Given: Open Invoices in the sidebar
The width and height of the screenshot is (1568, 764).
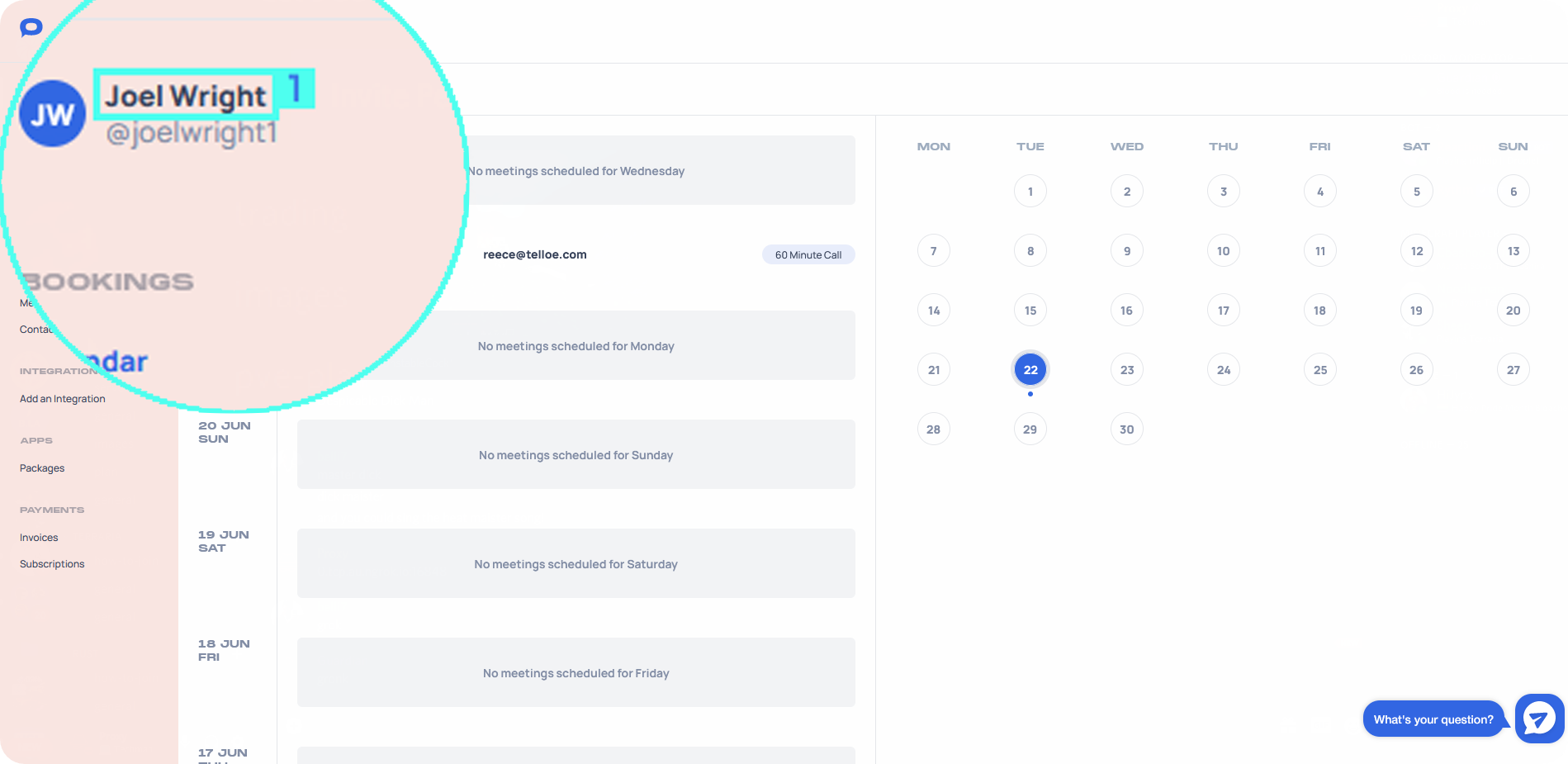Looking at the screenshot, I should tap(39, 538).
